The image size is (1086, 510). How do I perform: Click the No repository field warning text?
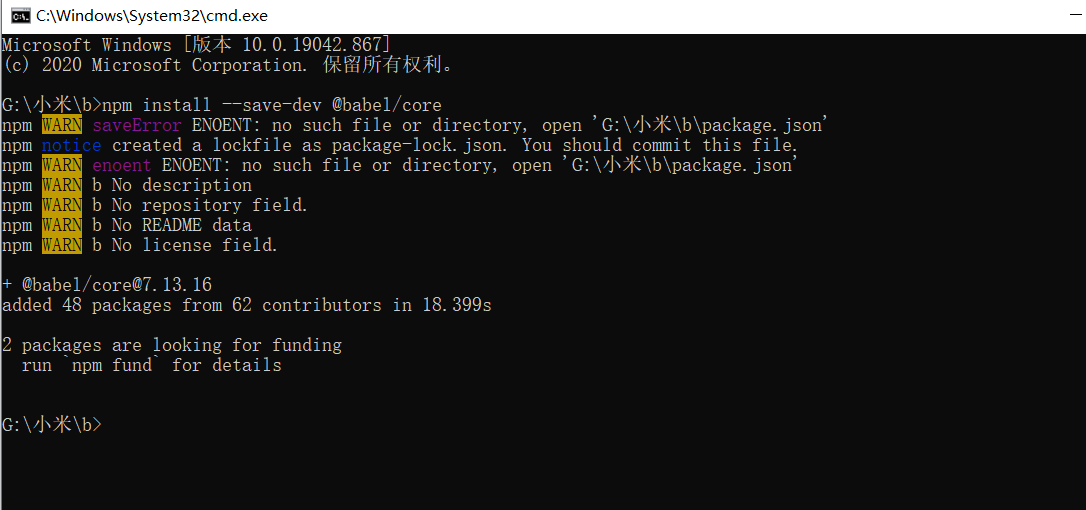point(209,206)
